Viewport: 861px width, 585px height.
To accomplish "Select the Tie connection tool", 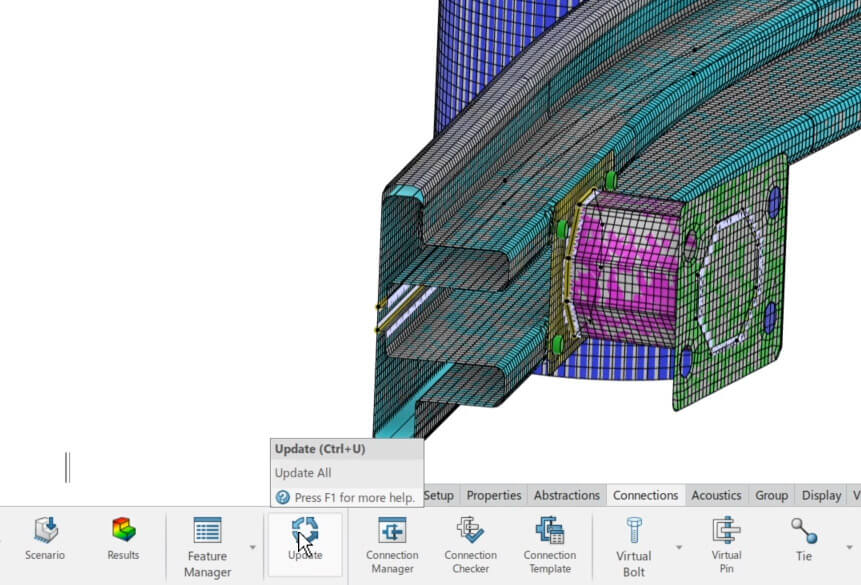I will (804, 539).
